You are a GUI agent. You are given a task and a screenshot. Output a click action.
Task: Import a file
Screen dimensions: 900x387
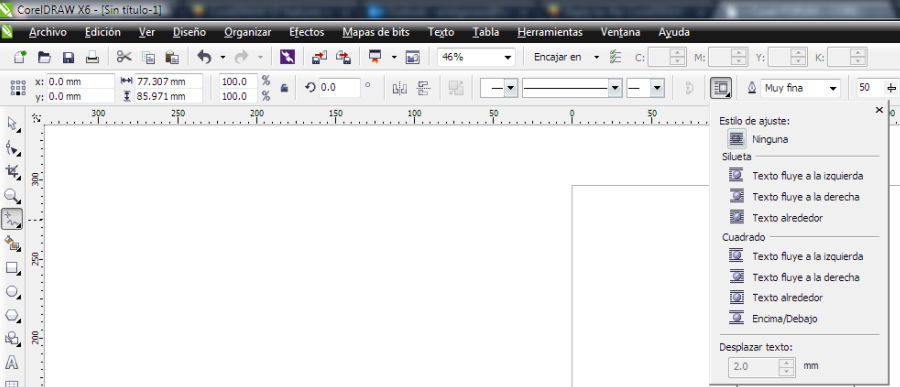coord(320,57)
